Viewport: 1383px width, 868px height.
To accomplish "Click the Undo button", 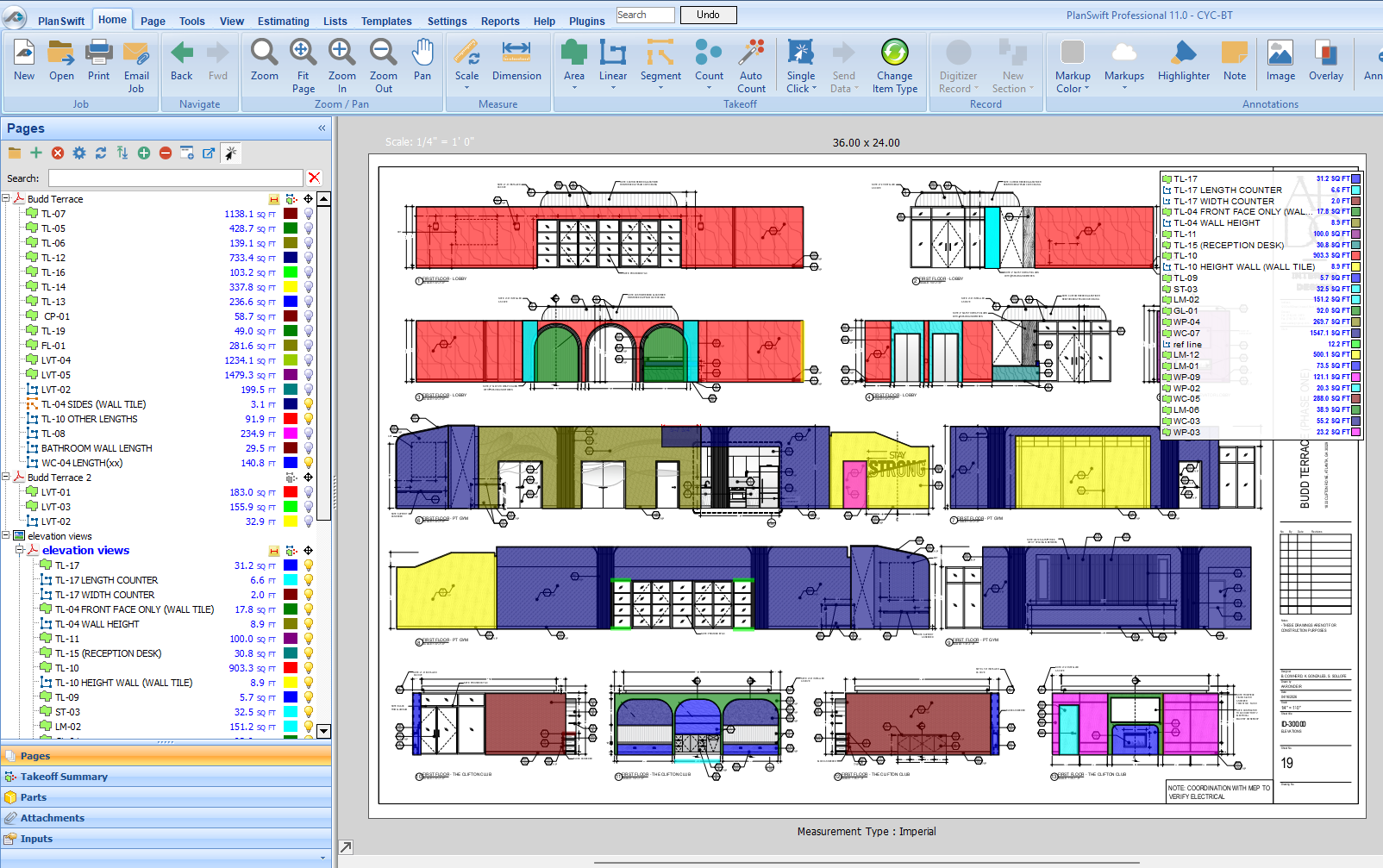I will coord(708,15).
